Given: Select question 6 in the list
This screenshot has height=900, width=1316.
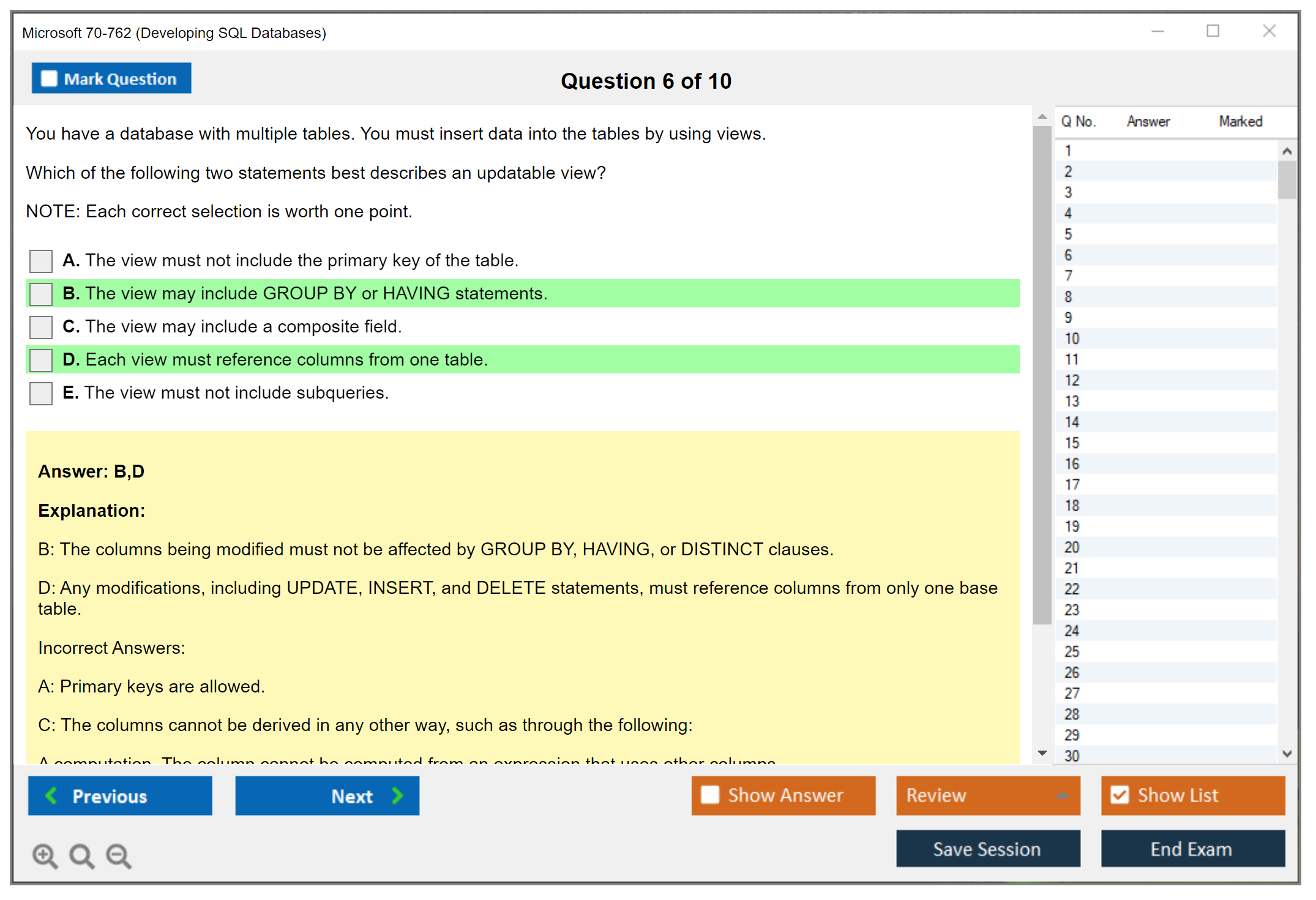Looking at the screenshot, I should pyautogui.click(x=1068, y=255).
